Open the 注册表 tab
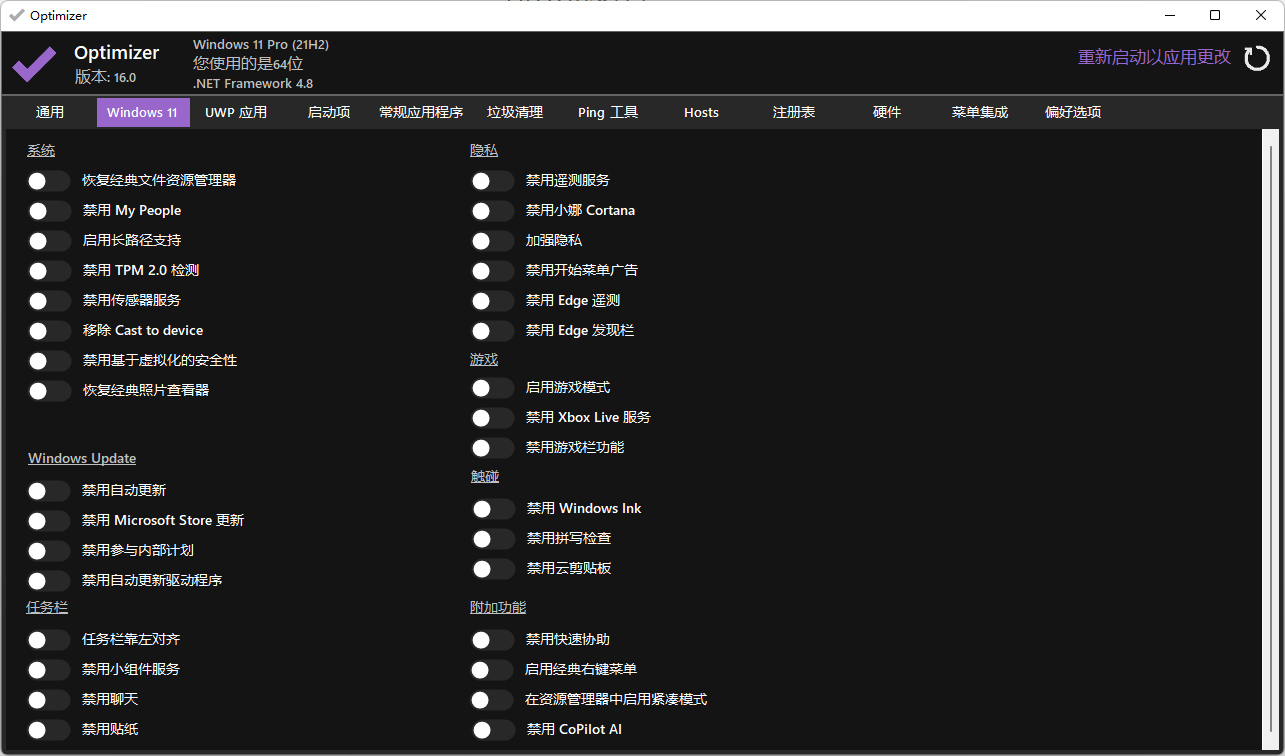The height and width of the screenshot is (756, 1285). [794, 112]
